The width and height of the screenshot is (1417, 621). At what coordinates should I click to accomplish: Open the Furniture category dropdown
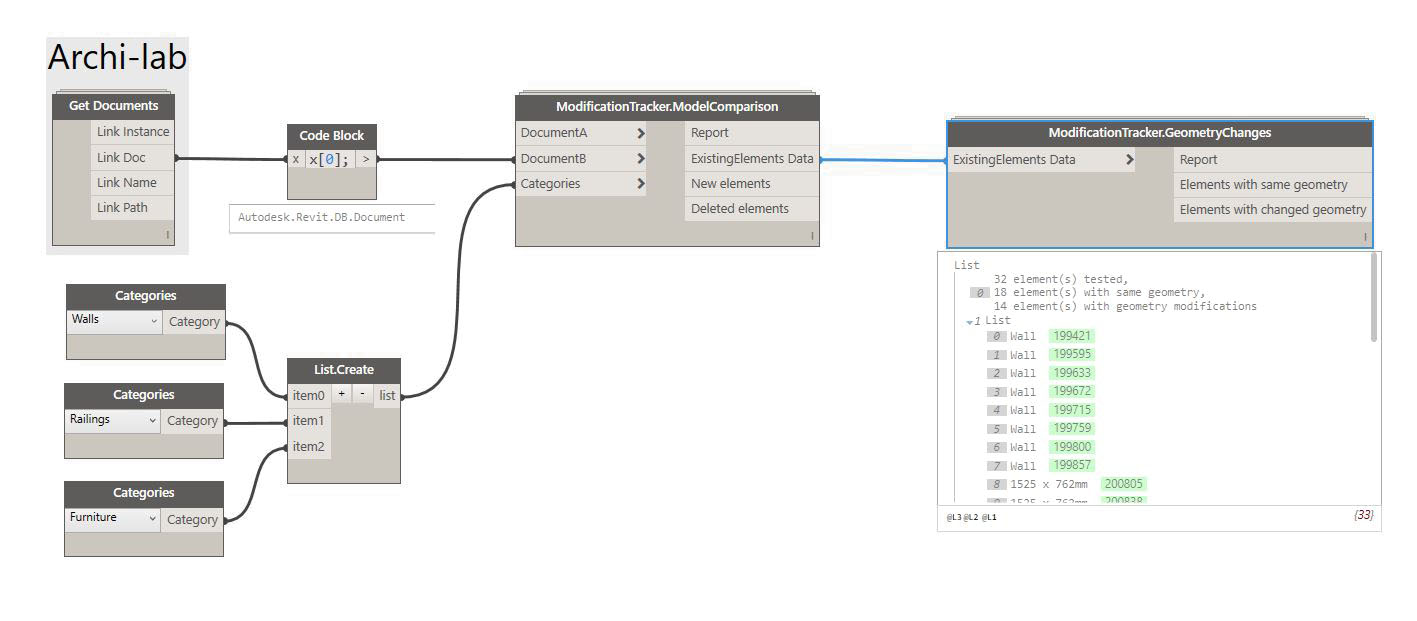coord(152,518)
